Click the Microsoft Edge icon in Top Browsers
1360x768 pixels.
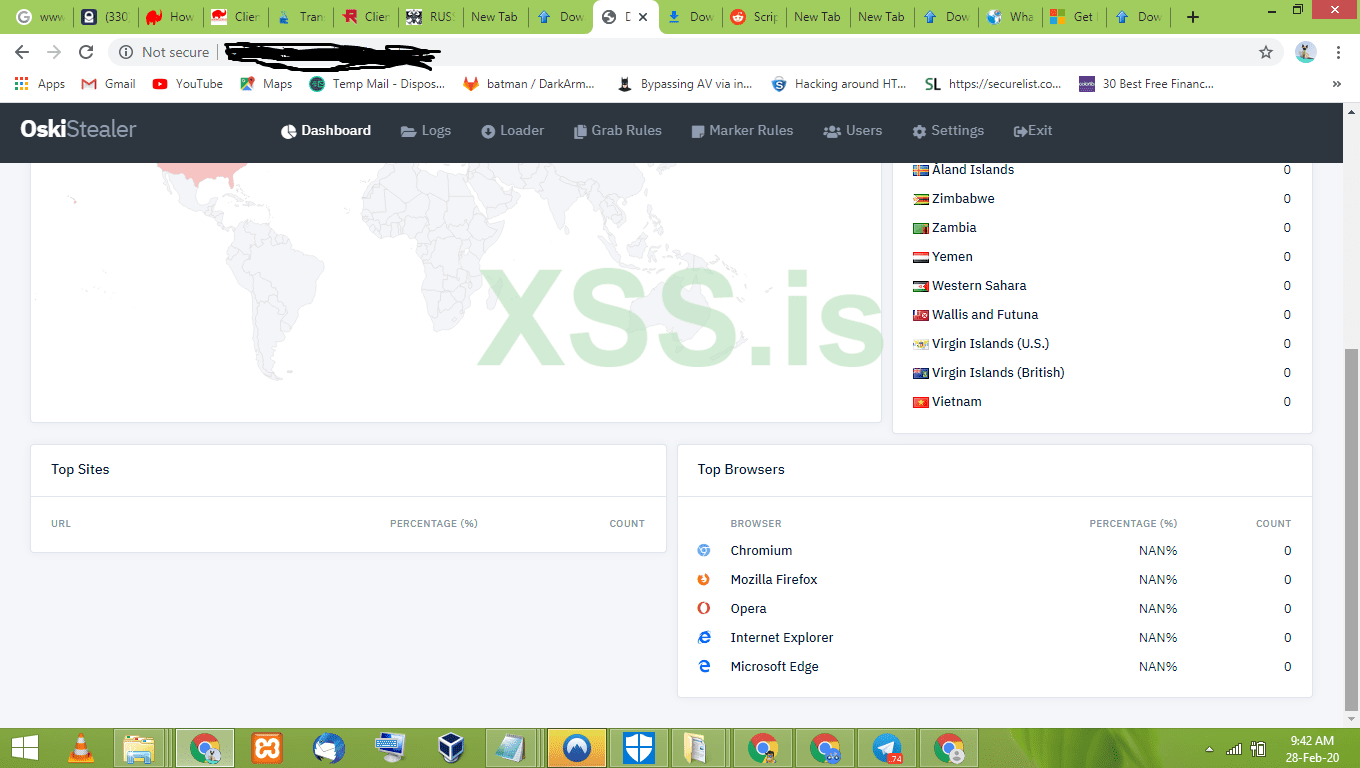click(704, 666)
